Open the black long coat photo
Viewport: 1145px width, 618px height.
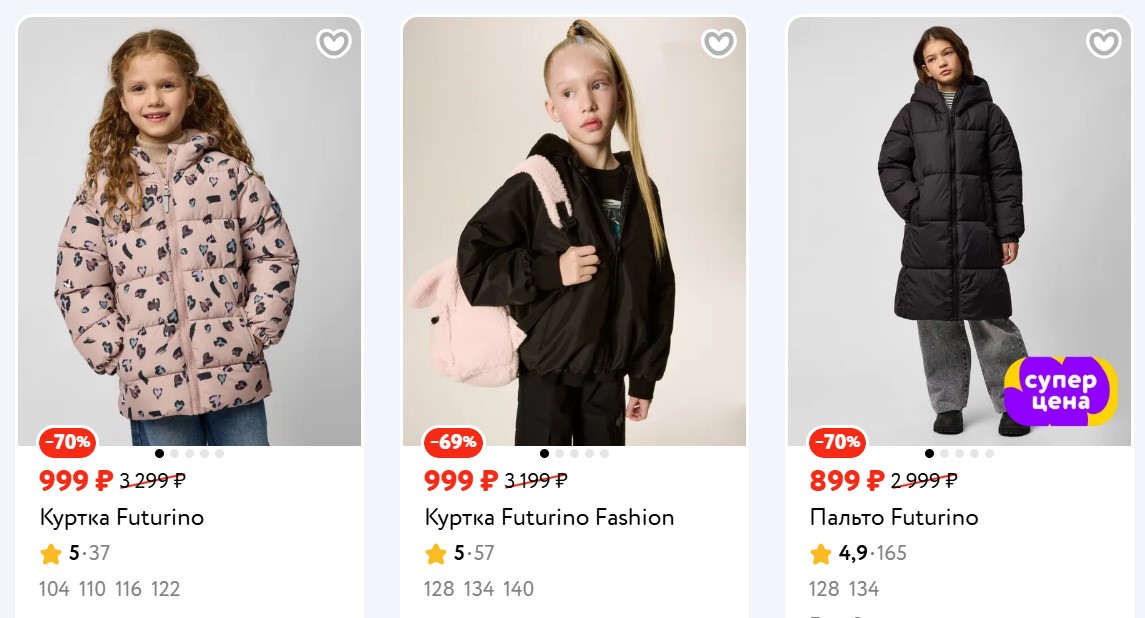958,230
